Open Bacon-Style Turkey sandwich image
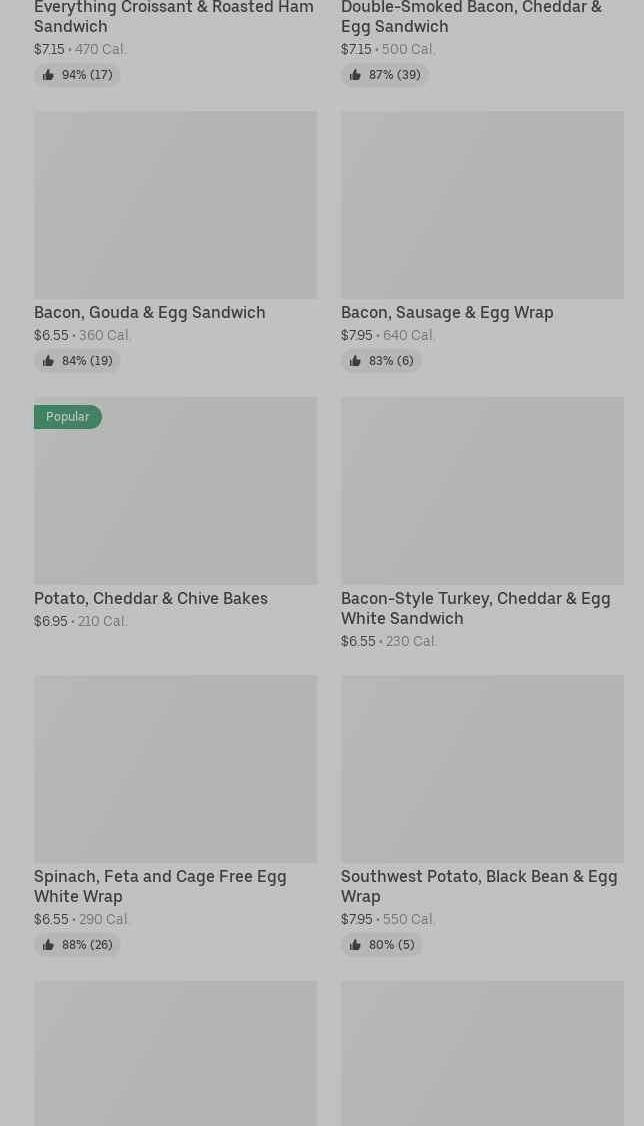The width and height of the screenshot is (644, 1126). click(x=482, y=490)
